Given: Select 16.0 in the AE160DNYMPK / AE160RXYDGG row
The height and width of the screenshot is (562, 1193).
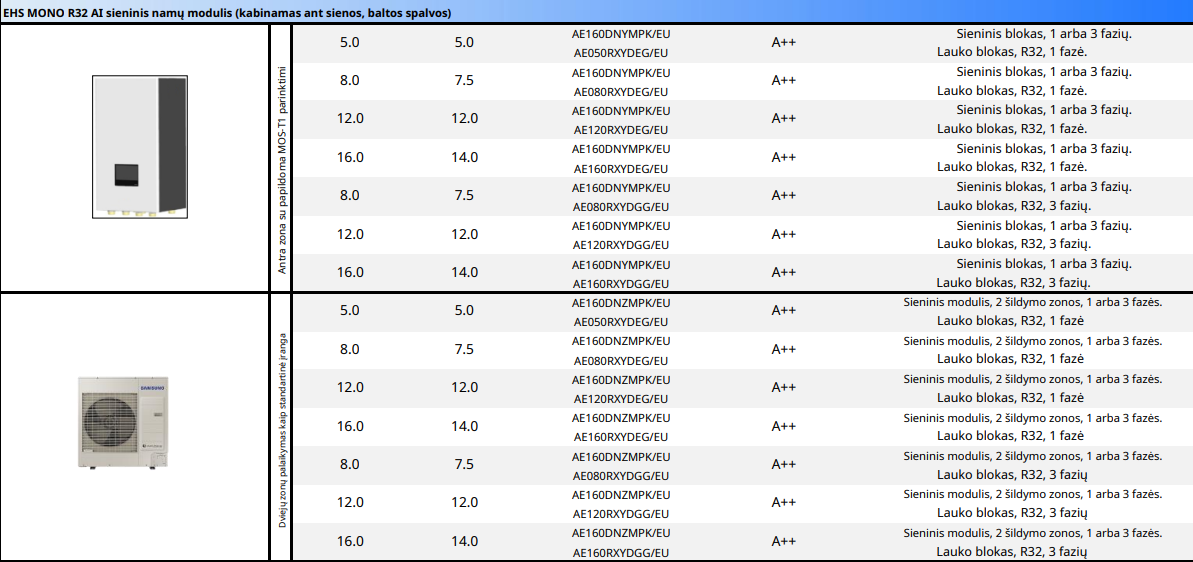Looking at the screenshot, I should coord(350,272).
